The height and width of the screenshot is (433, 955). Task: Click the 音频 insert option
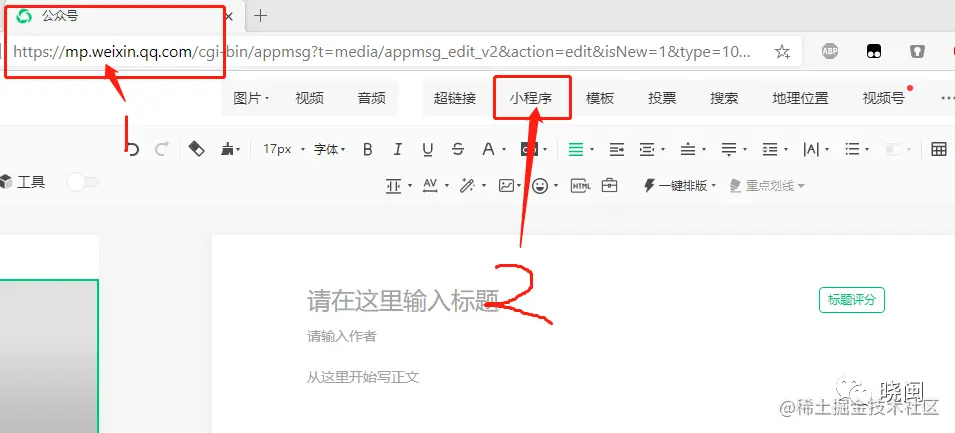[x=372, y=98]
